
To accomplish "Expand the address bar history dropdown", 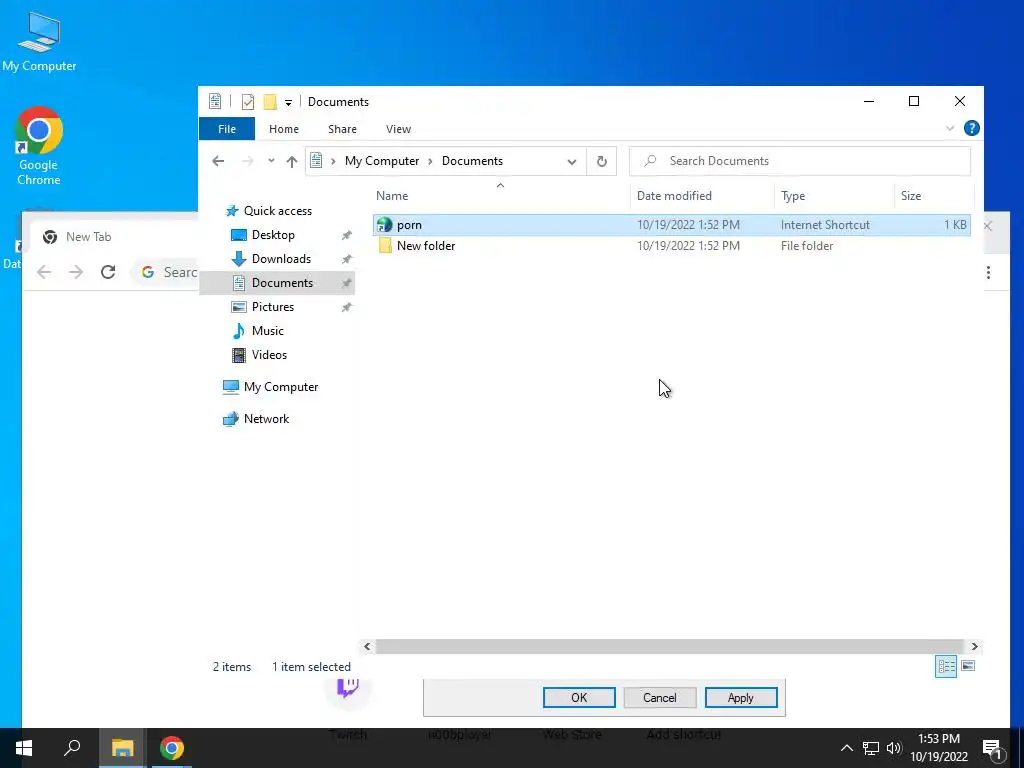I will click(571, 161).
